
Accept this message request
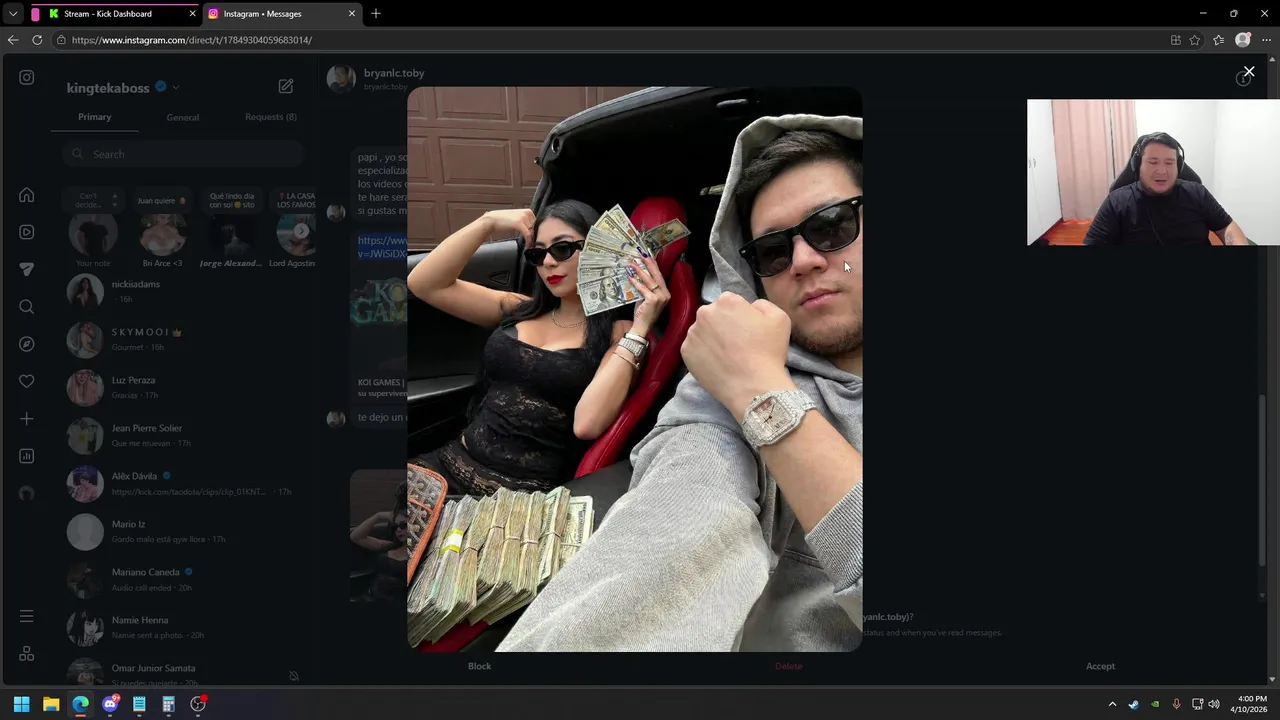point(1100,666)
